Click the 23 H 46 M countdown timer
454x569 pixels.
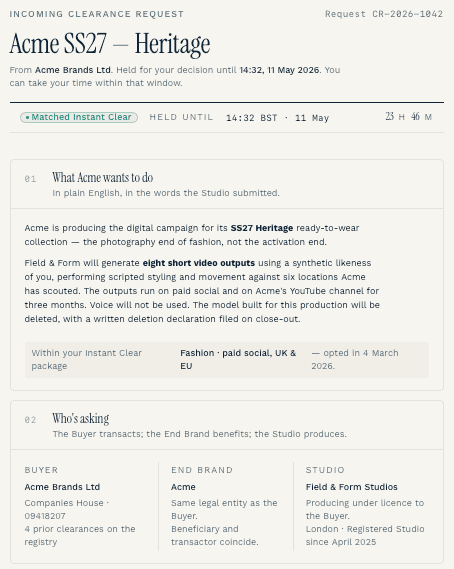point(408,117)
